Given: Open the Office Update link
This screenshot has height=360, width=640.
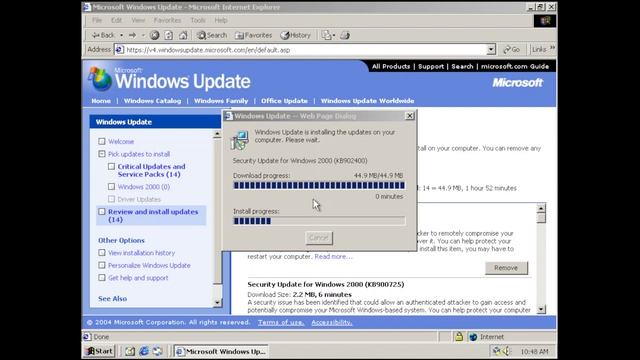Looking at the screenshot, I should coord(284,101).
